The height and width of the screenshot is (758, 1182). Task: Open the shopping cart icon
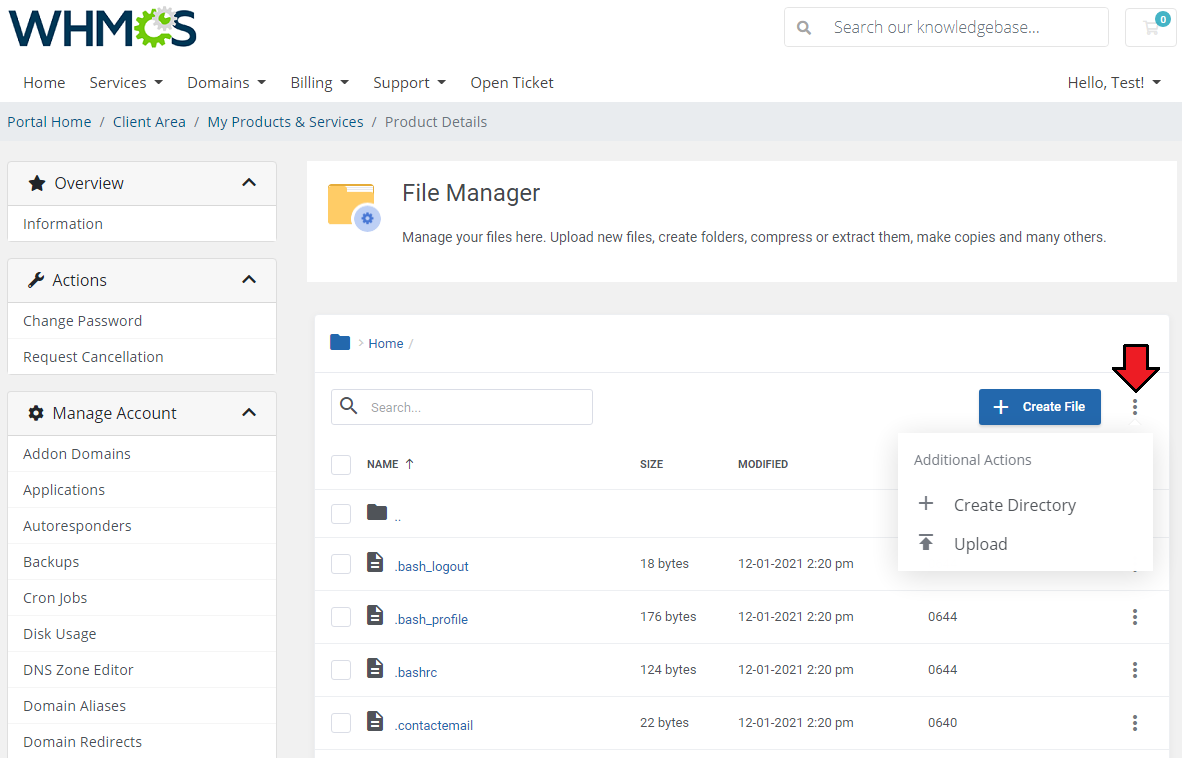(1151, 28)
